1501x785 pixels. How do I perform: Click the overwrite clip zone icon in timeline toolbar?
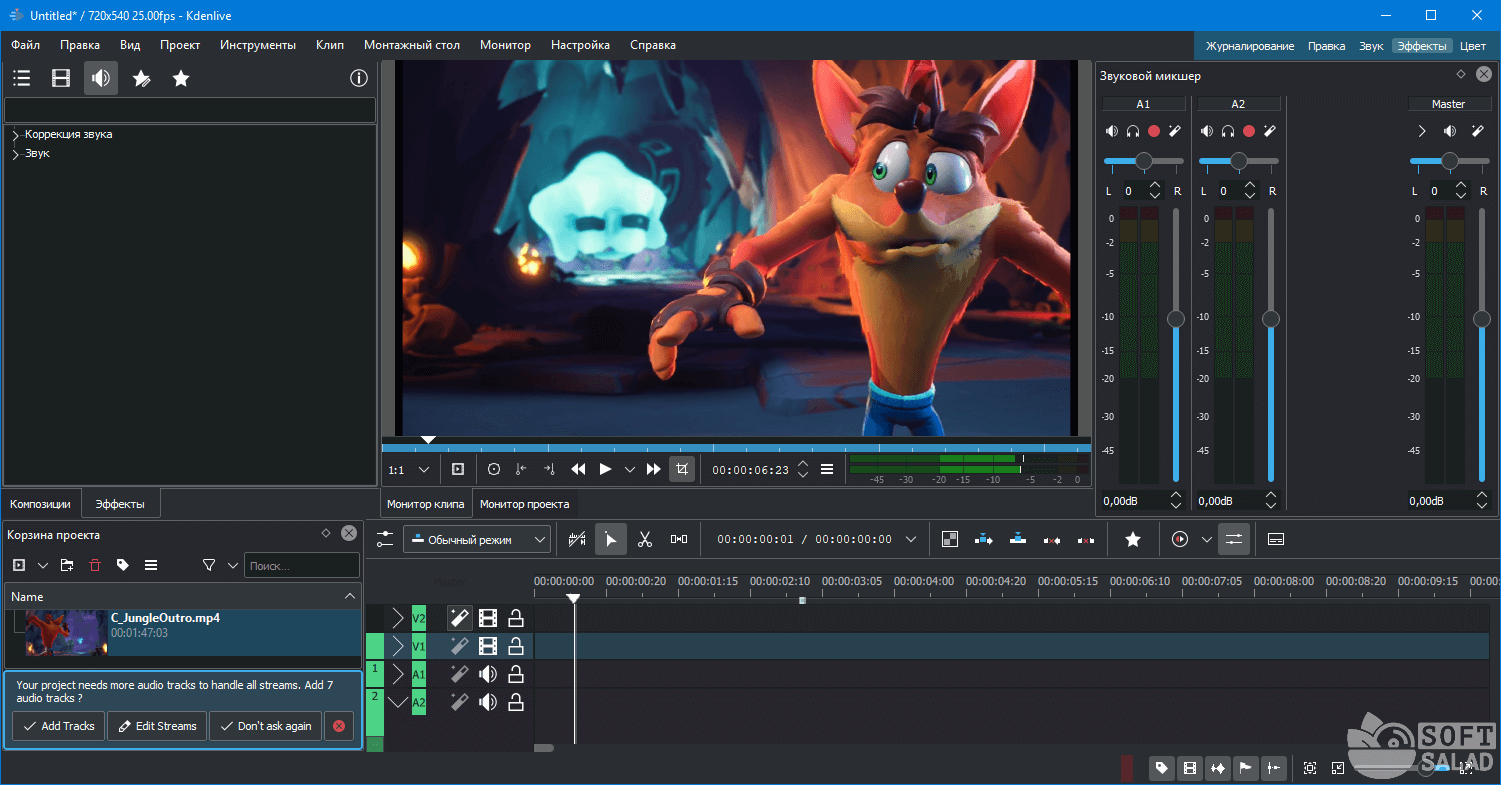[1018, 539]
